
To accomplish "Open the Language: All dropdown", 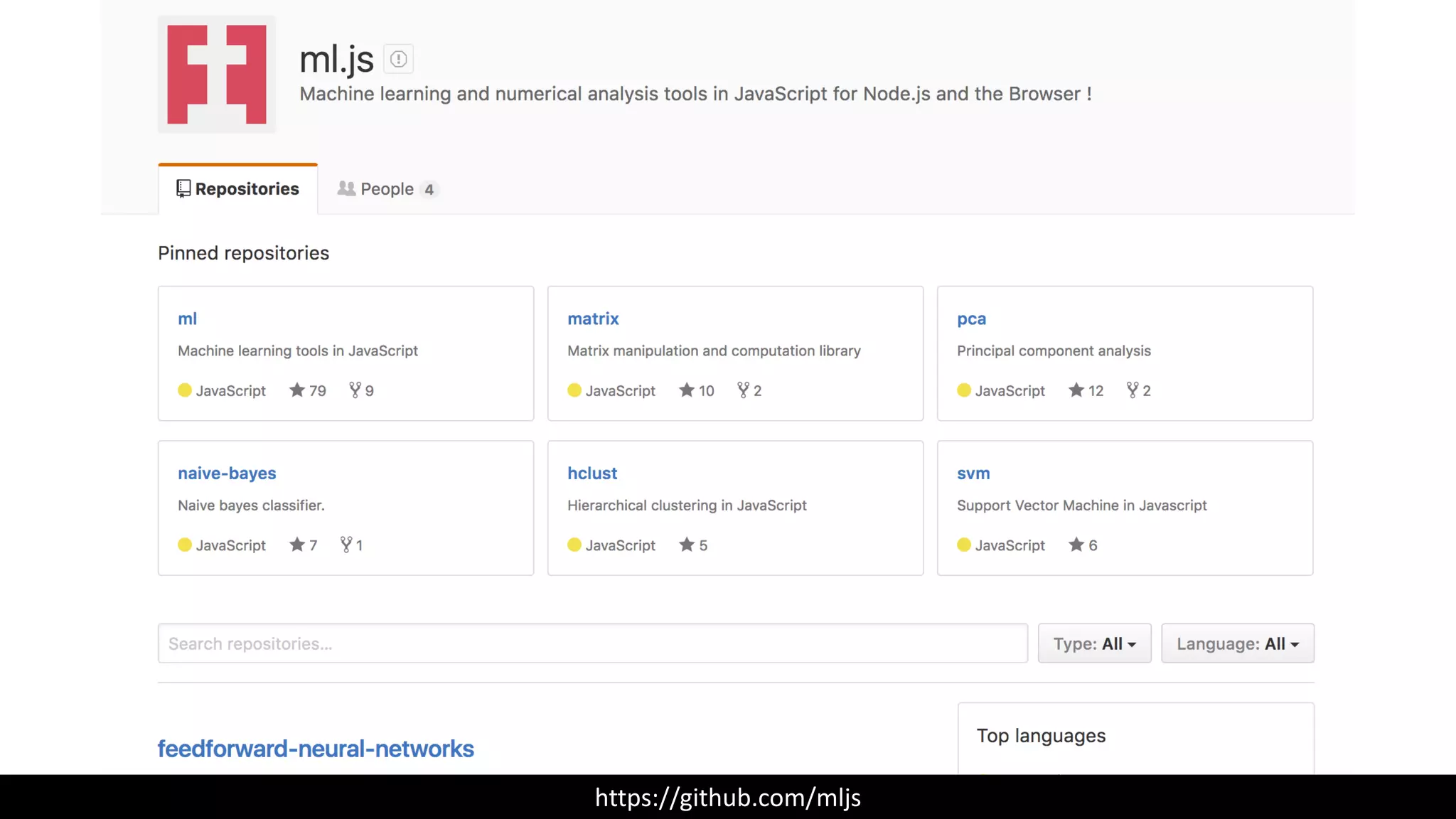I will click(1238, 643).
